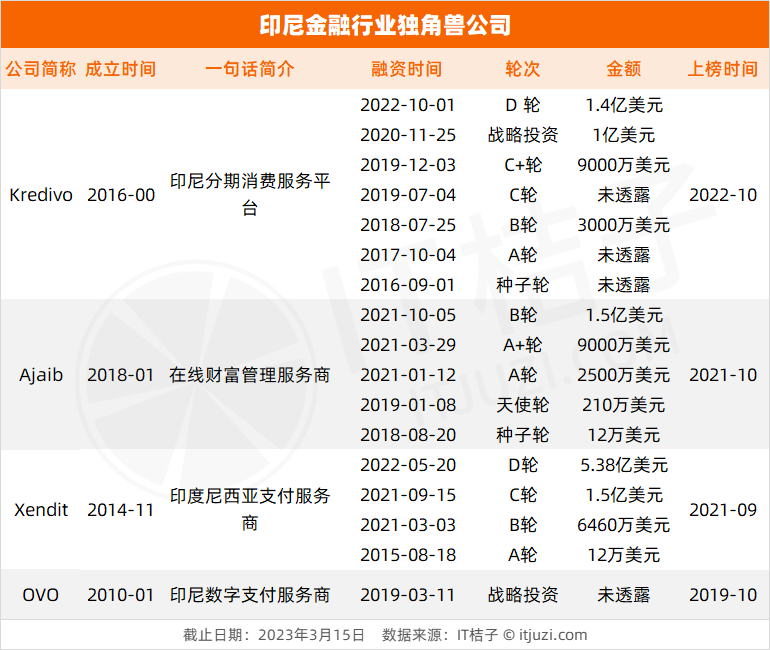Click funding date 2021-03-29
770x650 pixels.
point(408,345)
